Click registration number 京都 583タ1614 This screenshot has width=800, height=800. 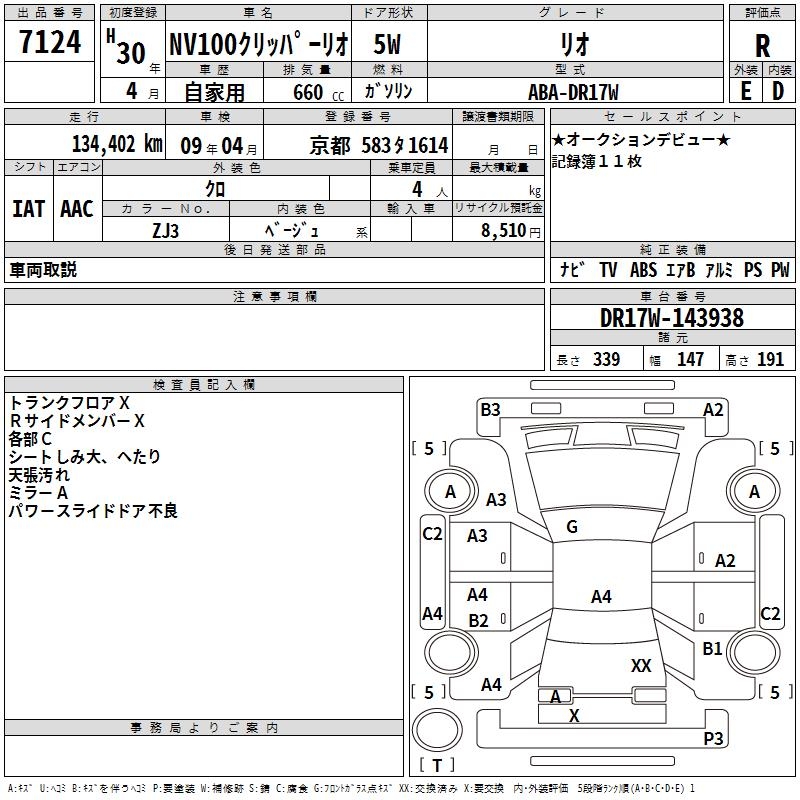379,146
